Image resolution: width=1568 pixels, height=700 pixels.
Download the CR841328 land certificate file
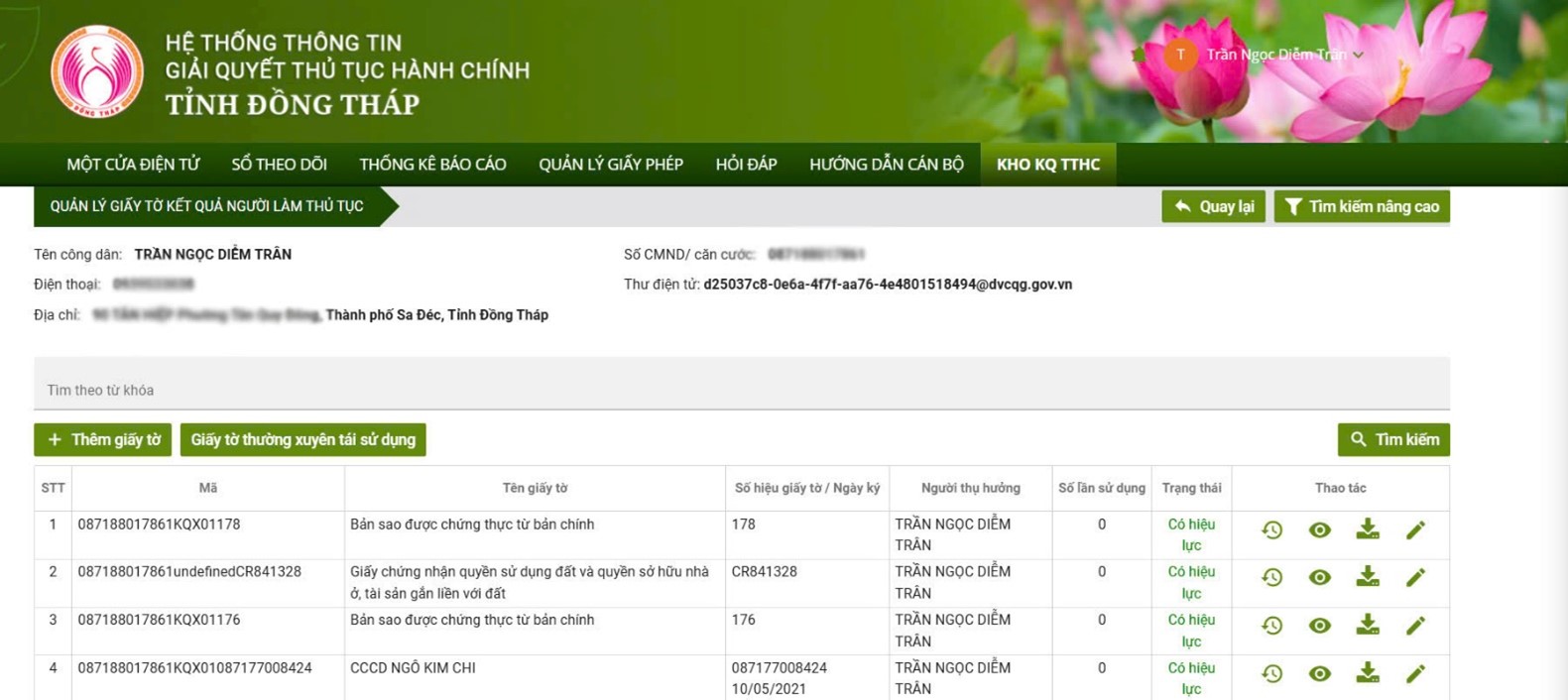(x=1368, y=577)
